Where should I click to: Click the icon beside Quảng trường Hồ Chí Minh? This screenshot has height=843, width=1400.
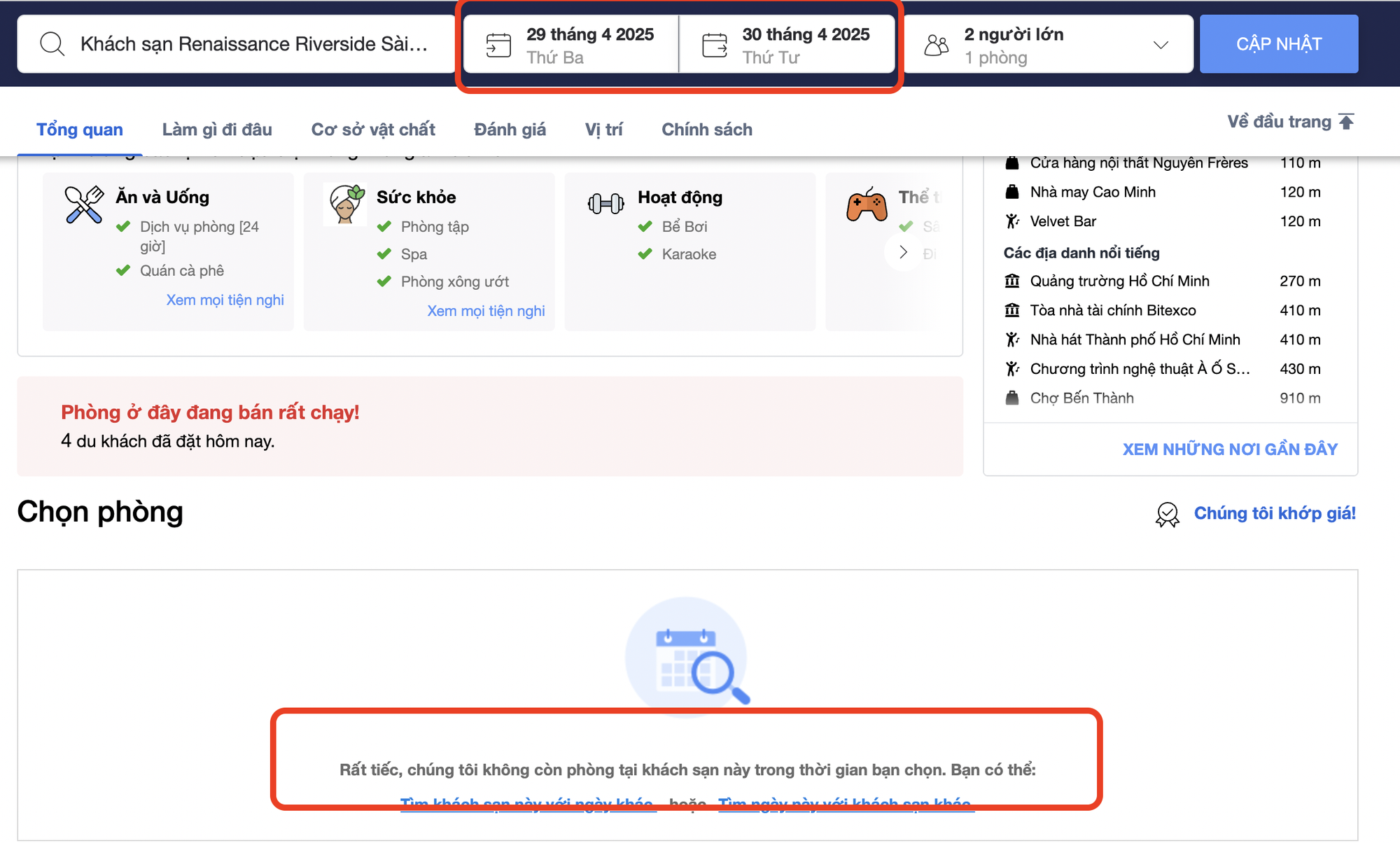point(1012,281)
